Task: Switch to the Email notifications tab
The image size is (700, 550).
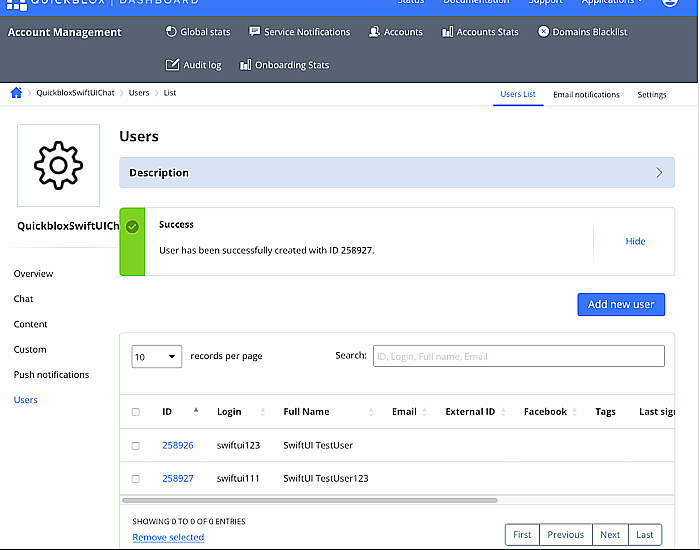Action: 586,95
